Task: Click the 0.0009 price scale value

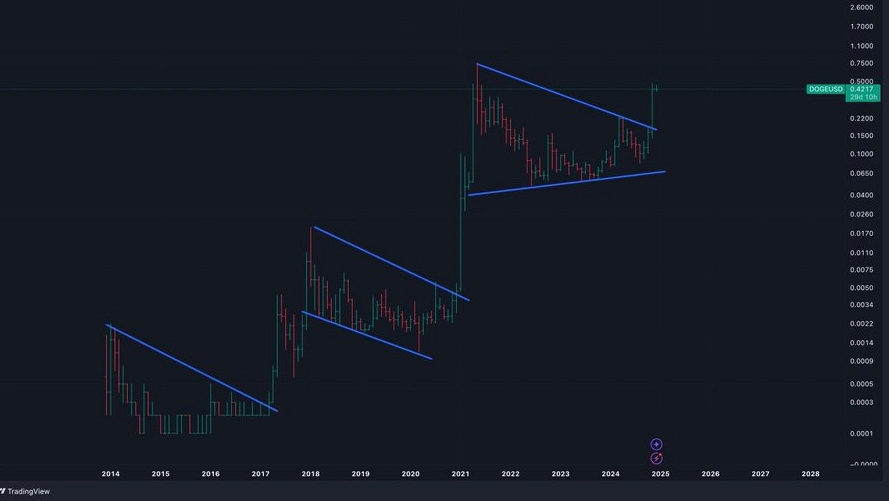Action: point(862,361)
